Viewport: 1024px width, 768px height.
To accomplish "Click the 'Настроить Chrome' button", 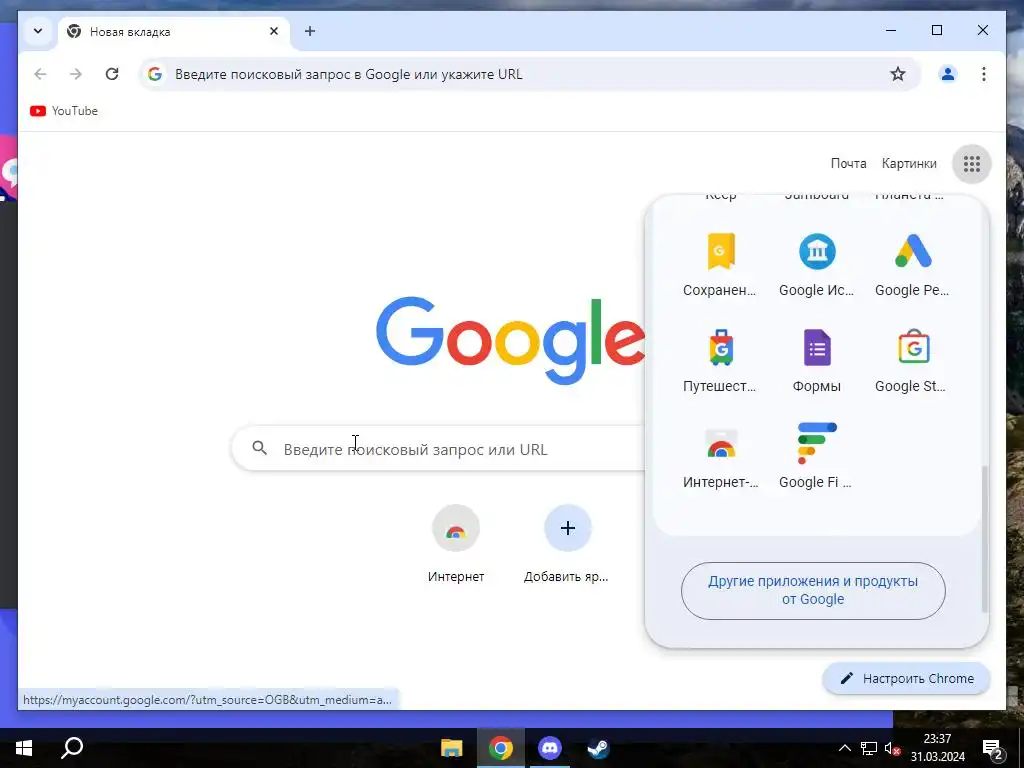I will click(x=906, y=679).
